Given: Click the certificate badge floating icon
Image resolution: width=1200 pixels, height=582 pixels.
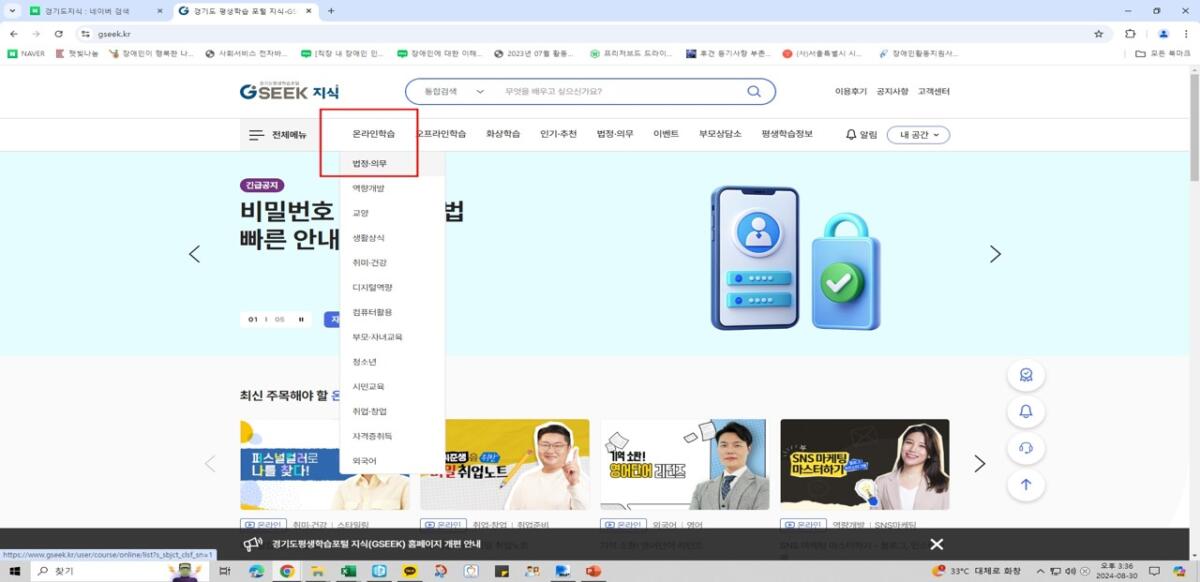Looking at the screenshot, I should tap(1025, 375).
